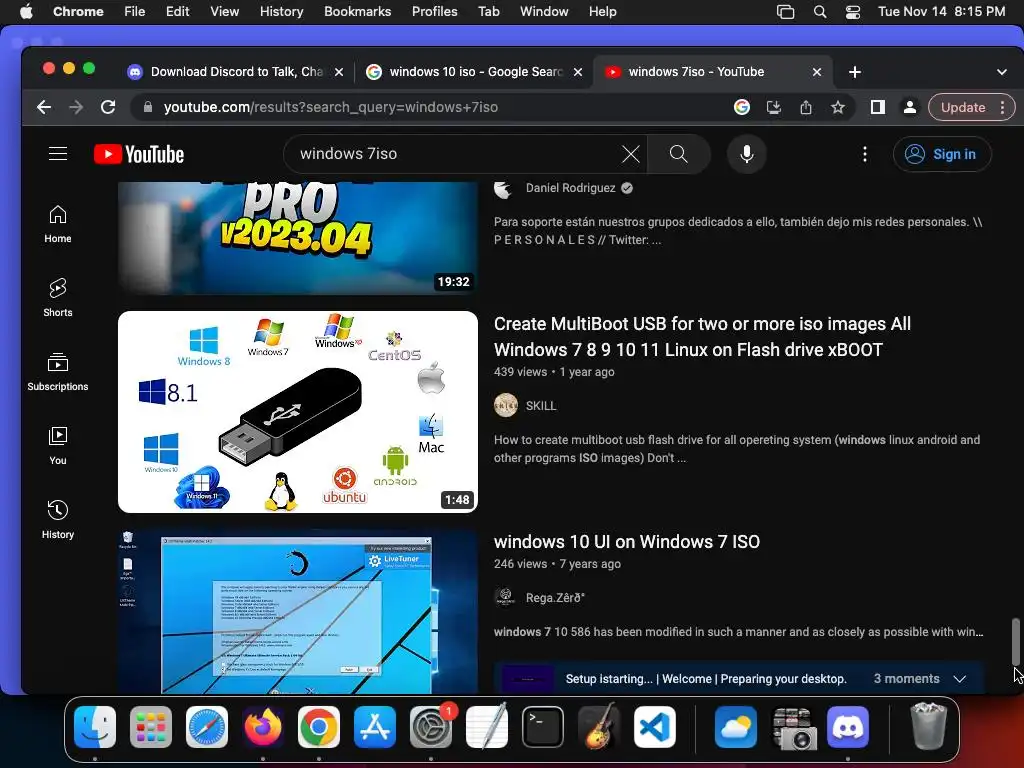Image resolution: width=1024 pixels, height=768 pixels.
Task: Click the Sign in button
Action: tap(942, 154)
